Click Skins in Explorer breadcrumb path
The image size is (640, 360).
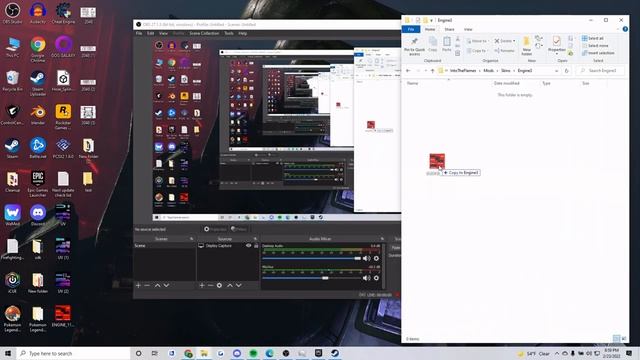click(506, 71)
